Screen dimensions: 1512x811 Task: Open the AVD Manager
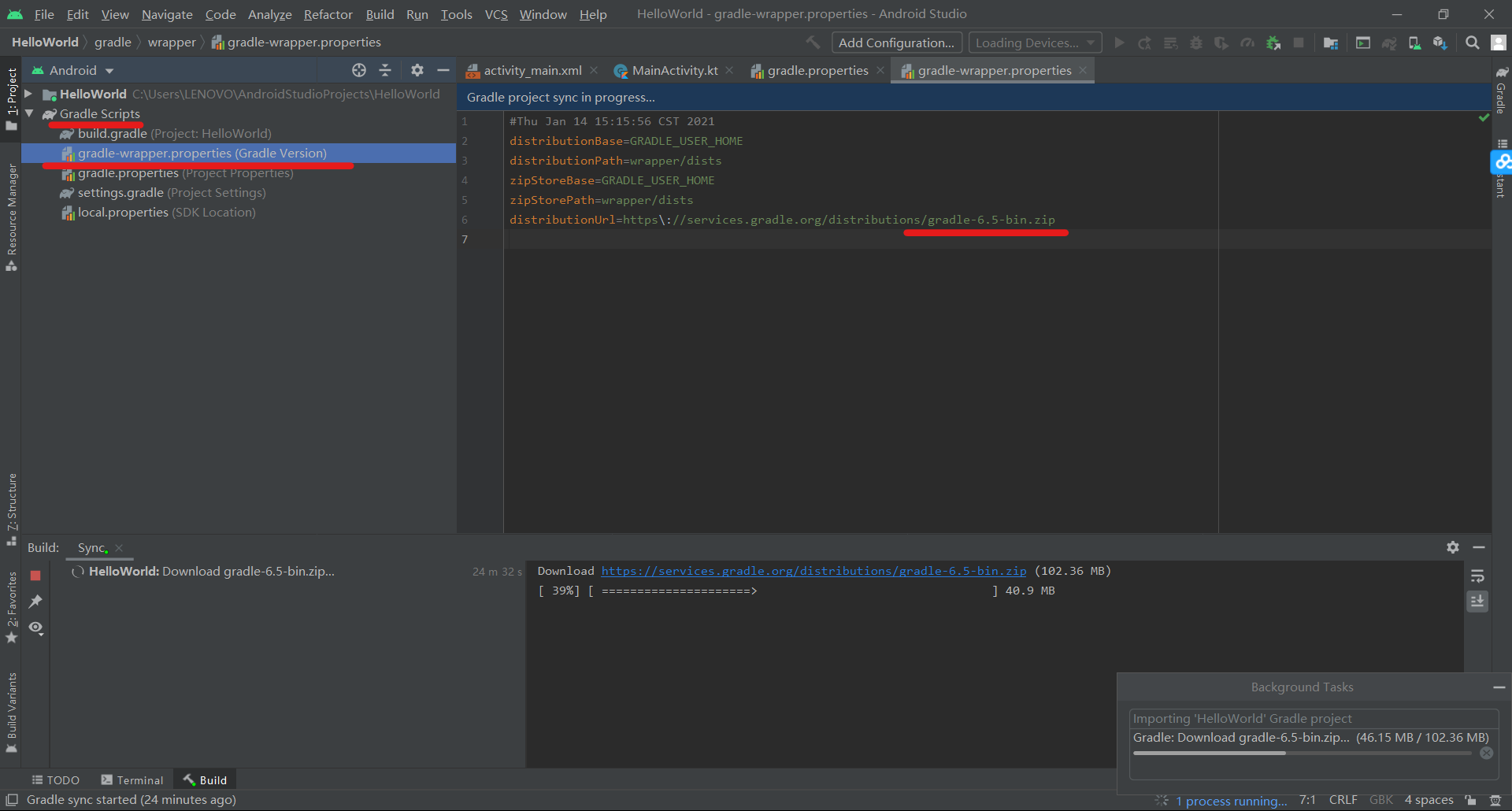pos(1414,43)
